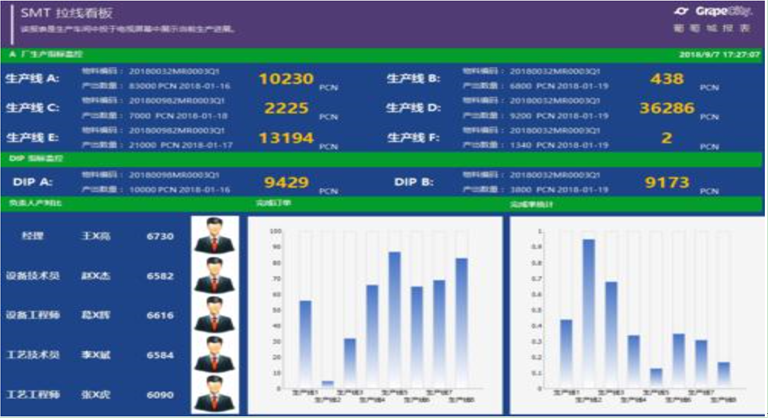Click the 'A 厂生产指标监控' section header
The width and height of the screenshot is (768, 418).
[x=46, y=54]
